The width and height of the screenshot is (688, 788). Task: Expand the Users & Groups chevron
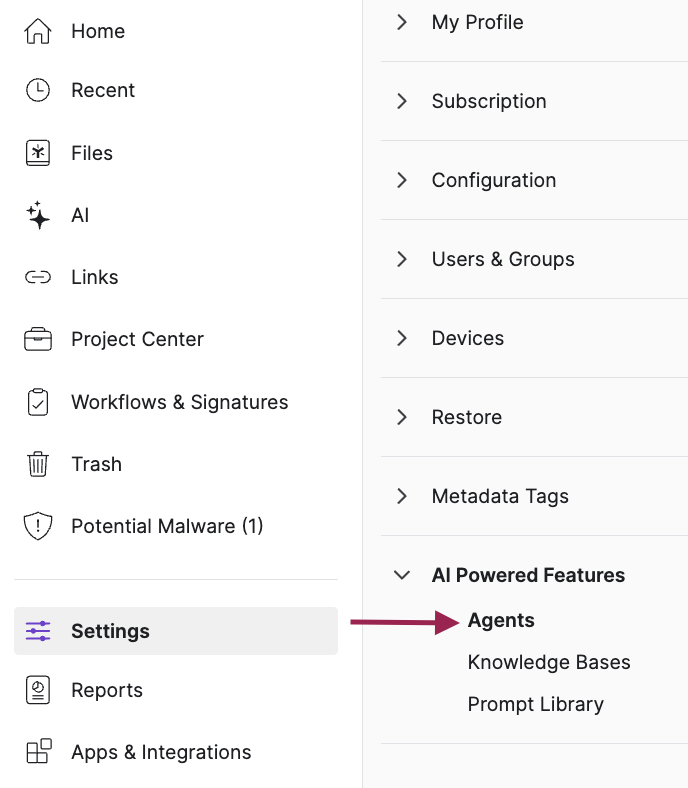tap(402, 259)
